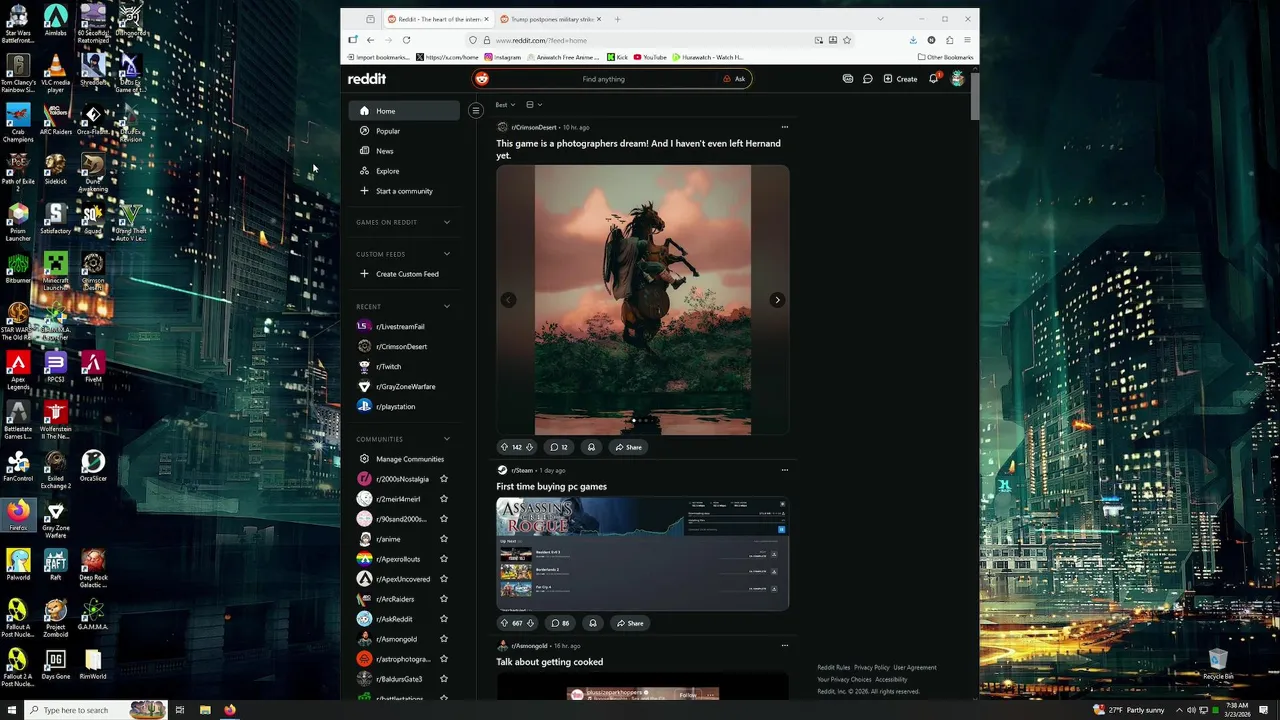Screen dimensions: 1280x720
Task: Click Start a community
Action: point(404,191)
